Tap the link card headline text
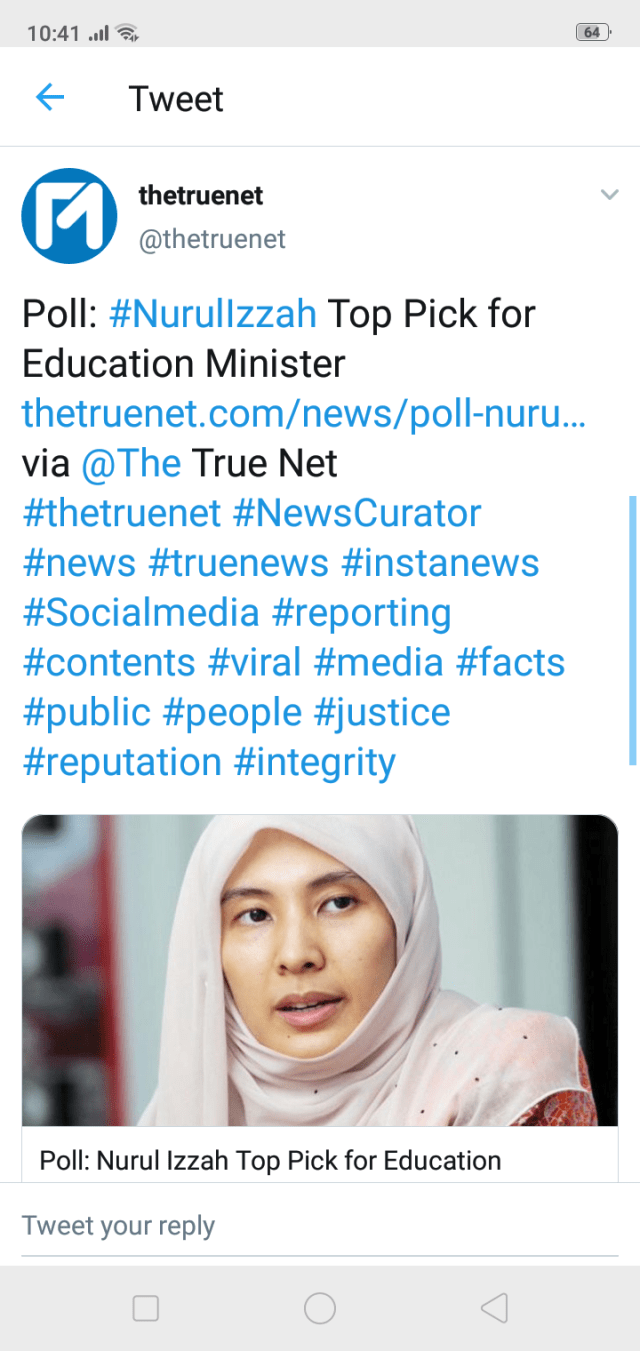This screenshot has width=640, height=1351. coord(270,1160)
